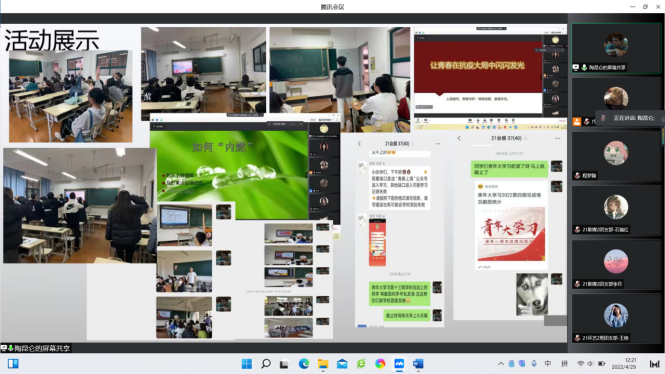Click the tray microphone status icon
The height and width of the screenshot is (374, 665).
[x=534, y=364]
